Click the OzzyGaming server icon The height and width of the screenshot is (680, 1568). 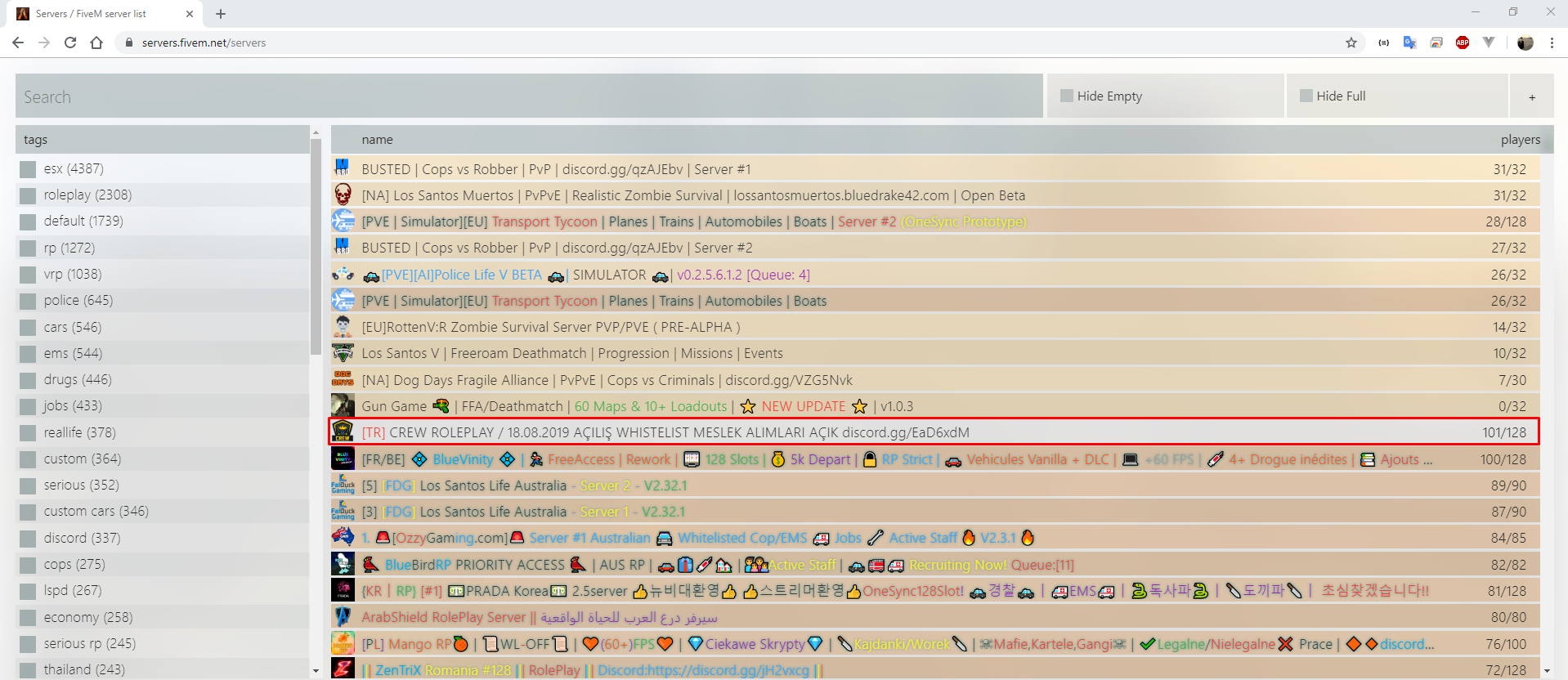(343, 538)
